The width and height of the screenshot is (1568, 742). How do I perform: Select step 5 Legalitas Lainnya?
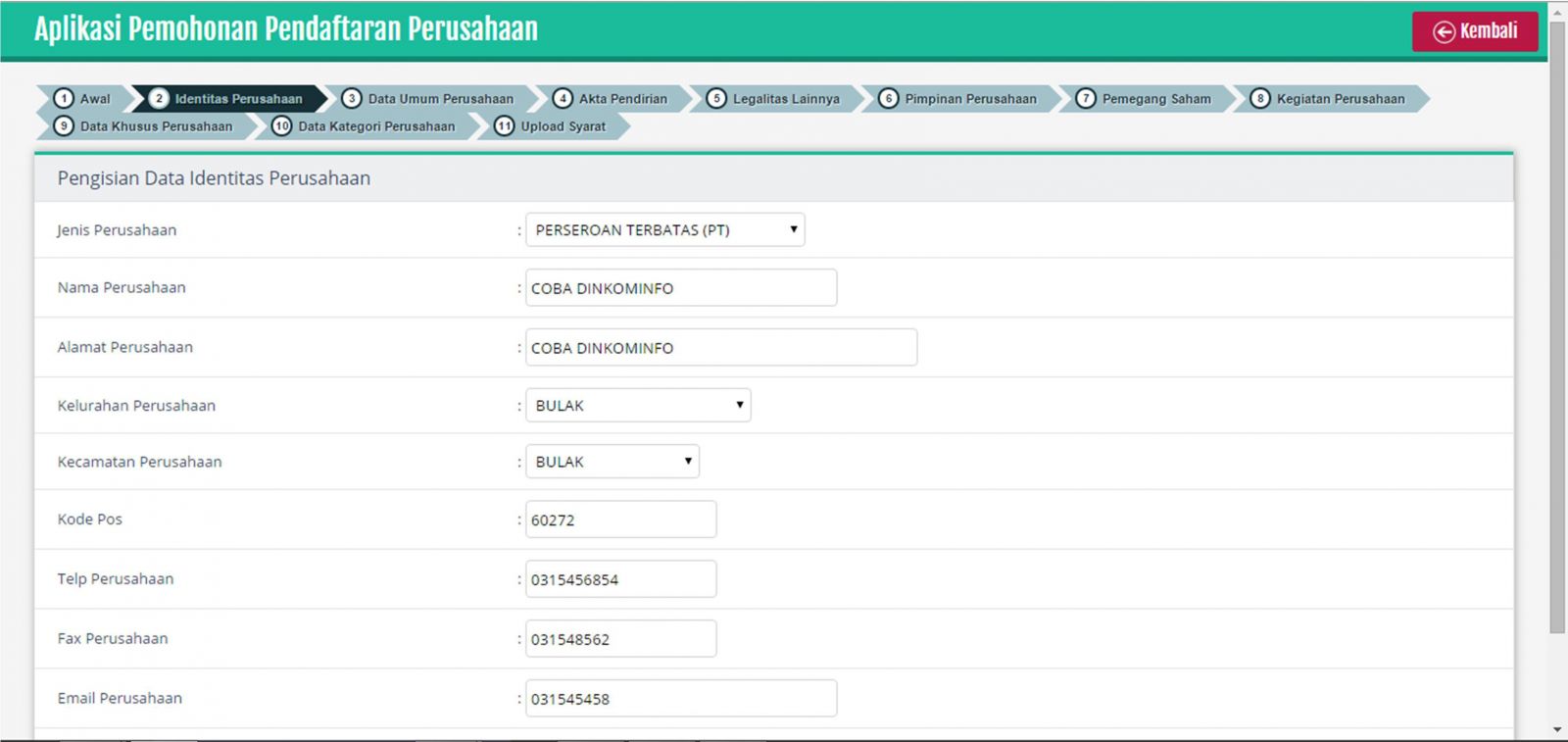point(776,99)
